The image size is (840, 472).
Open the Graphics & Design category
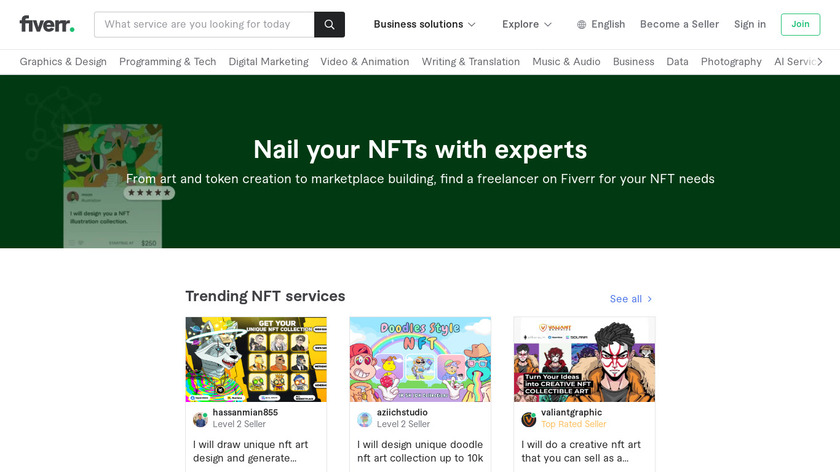pyautogui.click(x=63, y=62)
